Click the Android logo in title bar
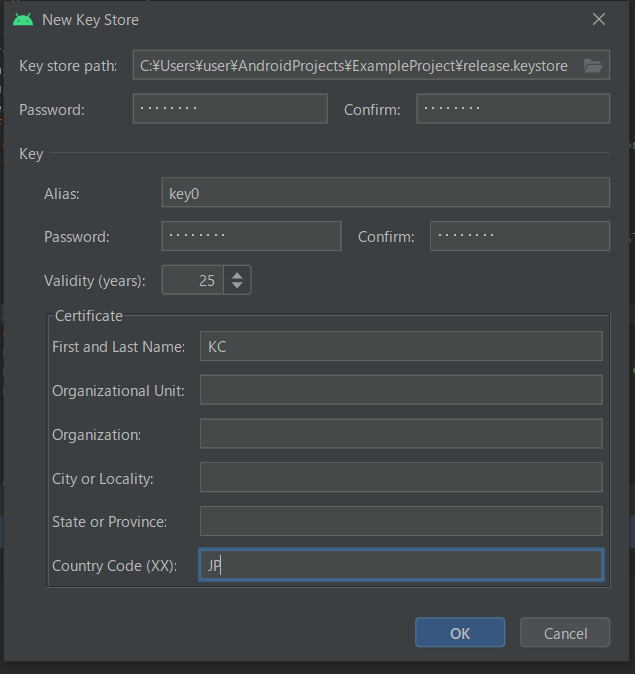Screen dimensions: 635x674 23,20
